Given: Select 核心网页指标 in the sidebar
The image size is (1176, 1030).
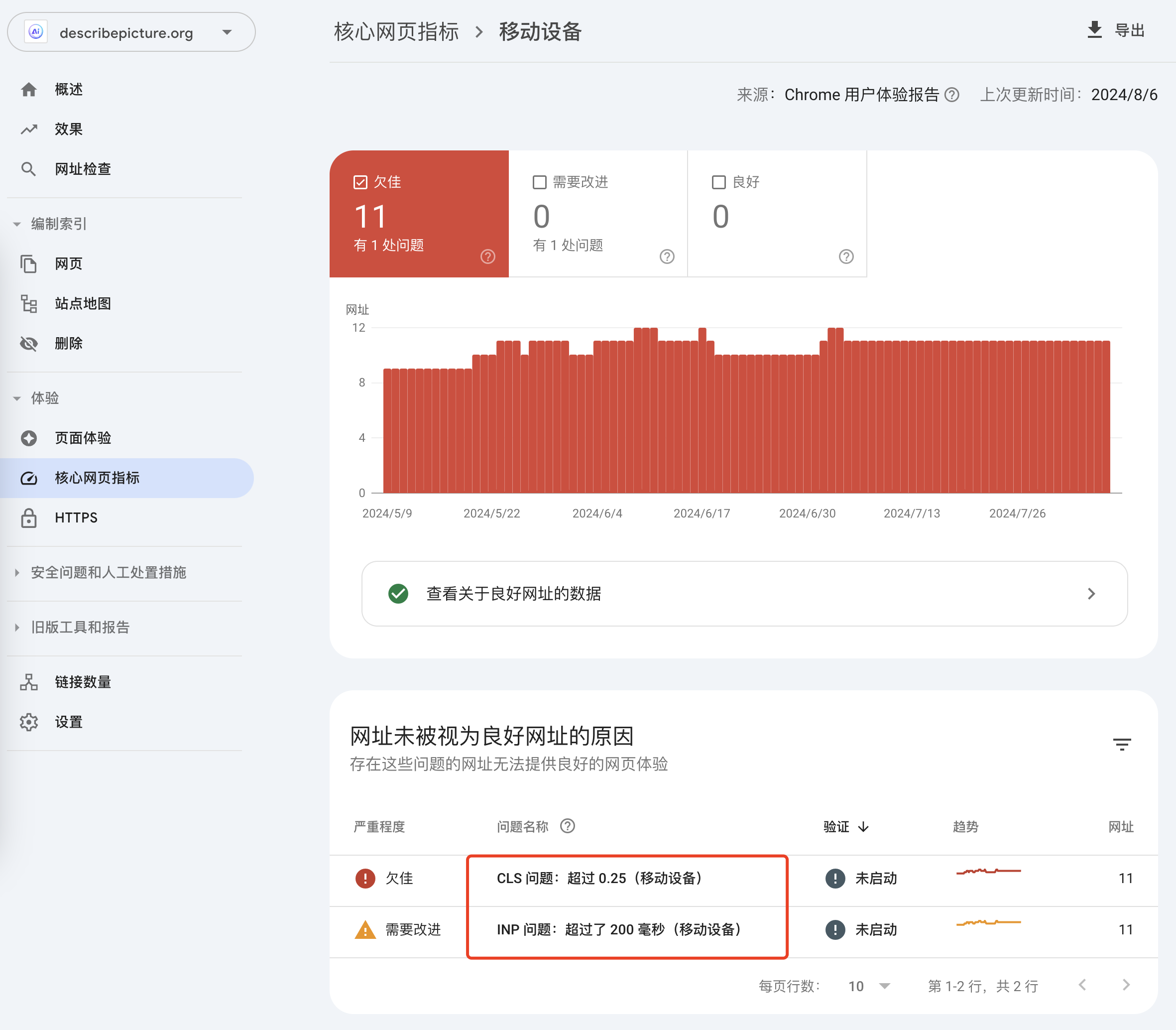Looking at the screenshot, I should (x=126, y=478).
